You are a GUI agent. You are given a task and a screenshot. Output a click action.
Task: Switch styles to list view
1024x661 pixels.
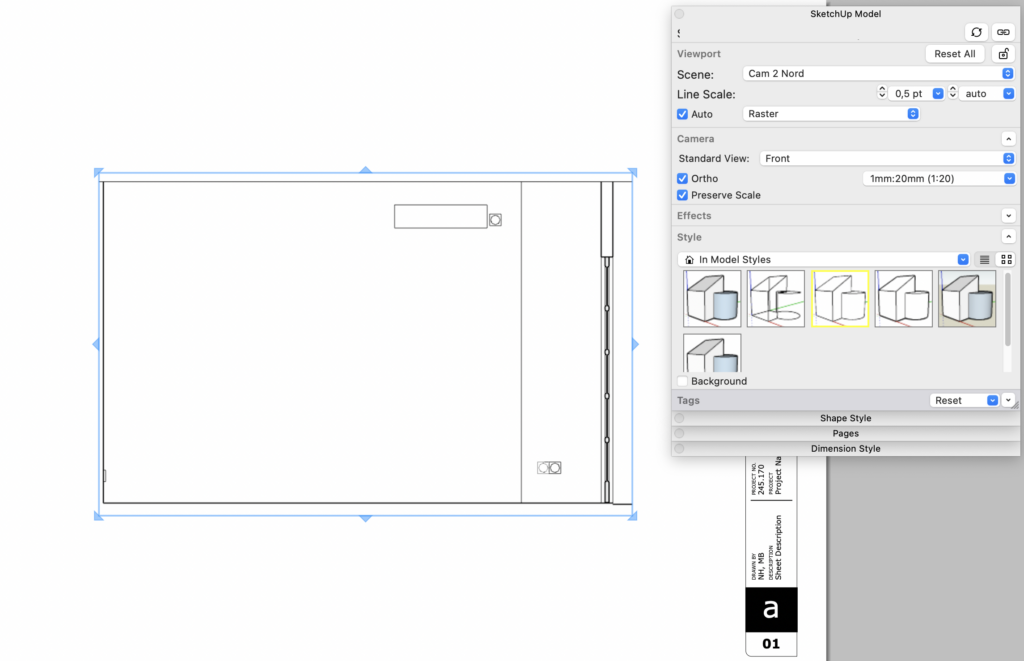(x=984, y=259)
